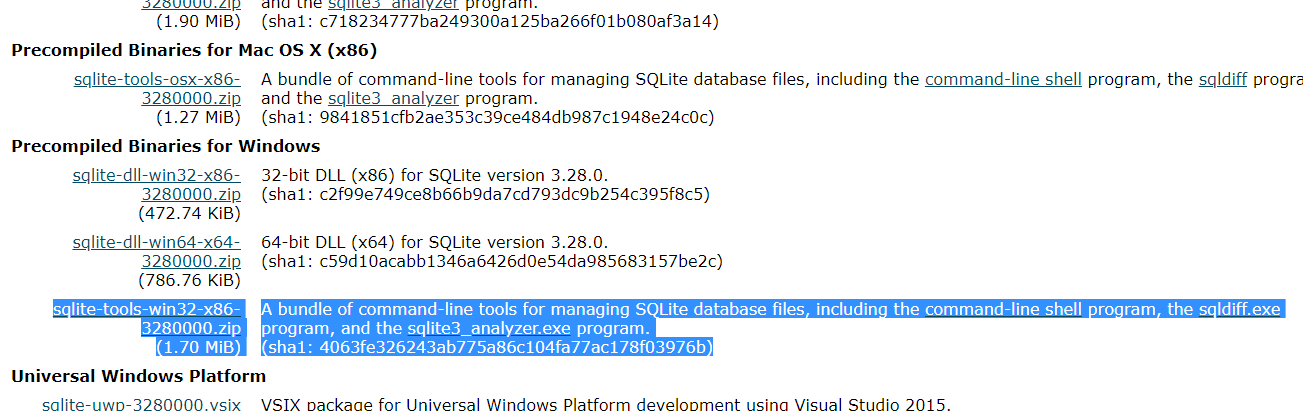Click 'Precompiled Binaries for Mac OS X' heading

(194, 50)
